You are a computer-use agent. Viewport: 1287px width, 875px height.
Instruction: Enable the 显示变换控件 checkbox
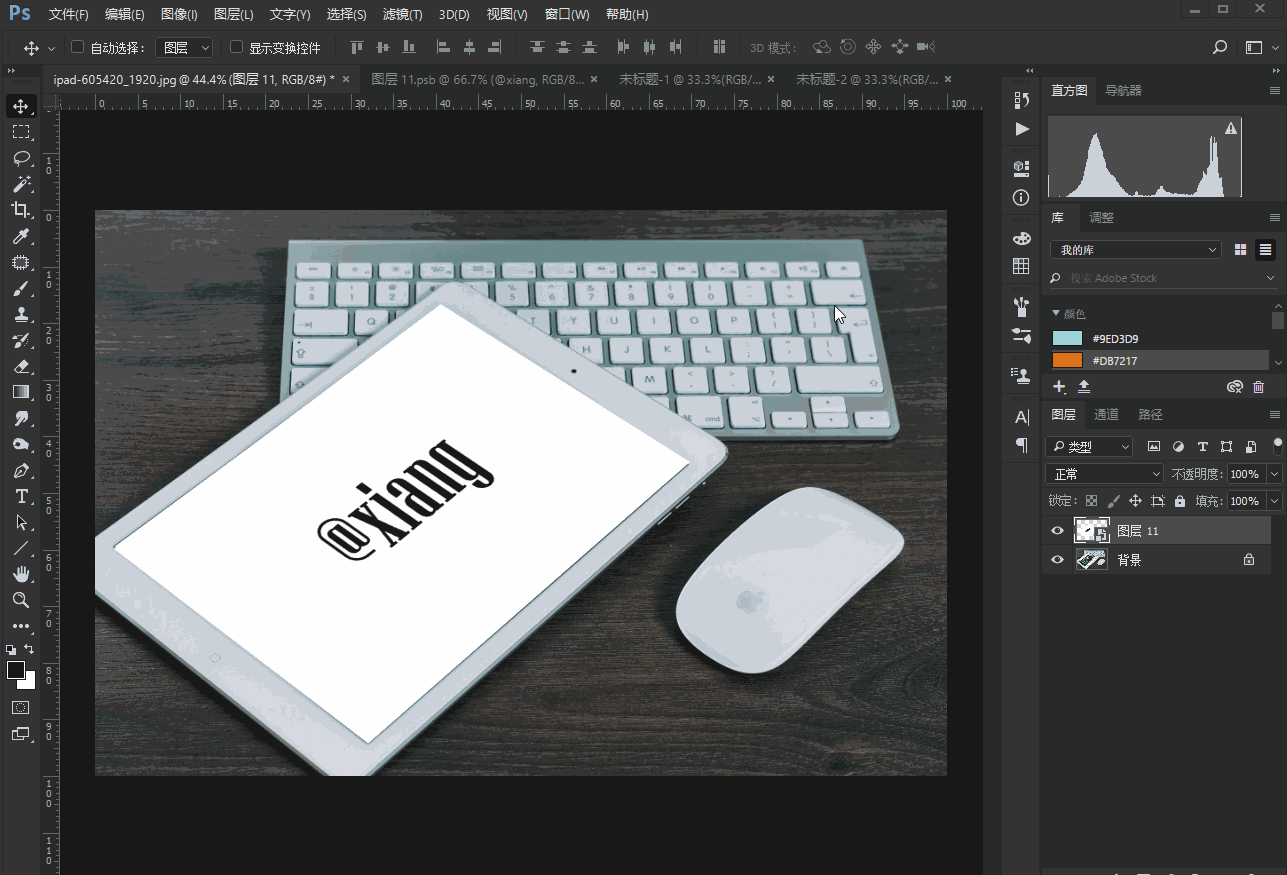point(236,47)
